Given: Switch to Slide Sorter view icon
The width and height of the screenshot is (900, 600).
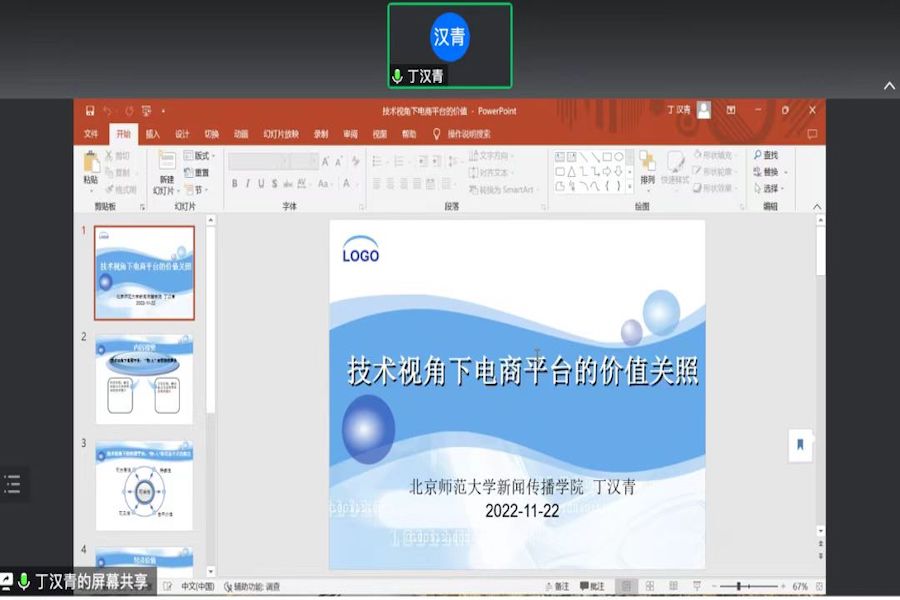Looking at the screenshot, I should point(649,586).
